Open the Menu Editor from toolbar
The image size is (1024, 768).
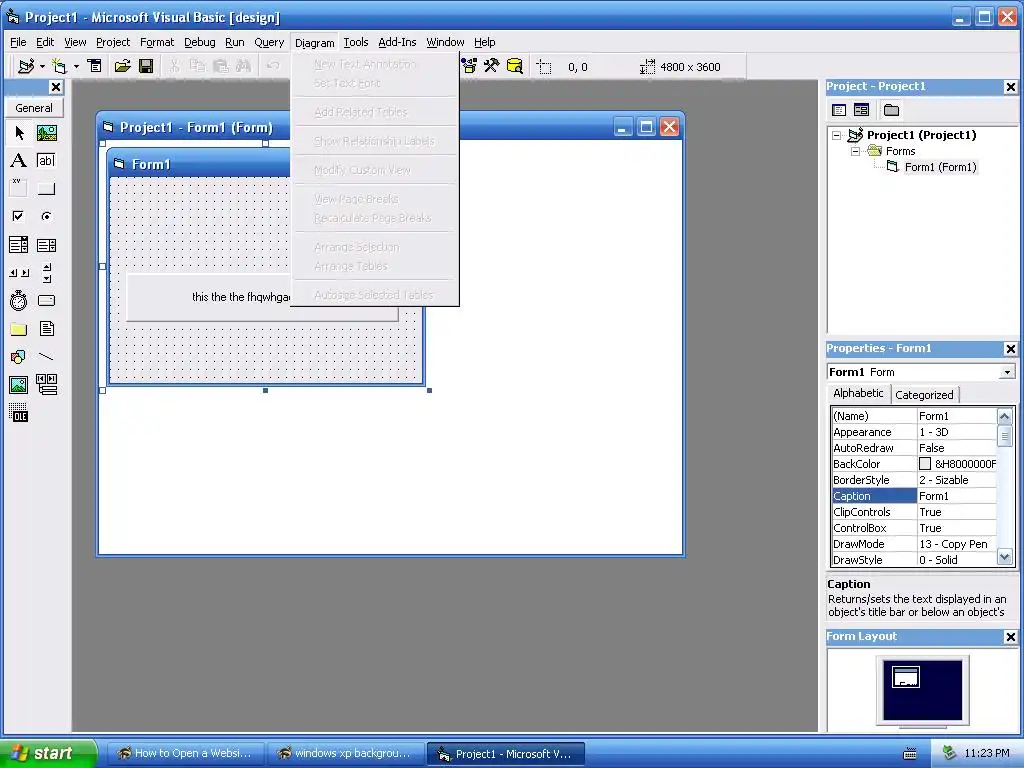95,66
